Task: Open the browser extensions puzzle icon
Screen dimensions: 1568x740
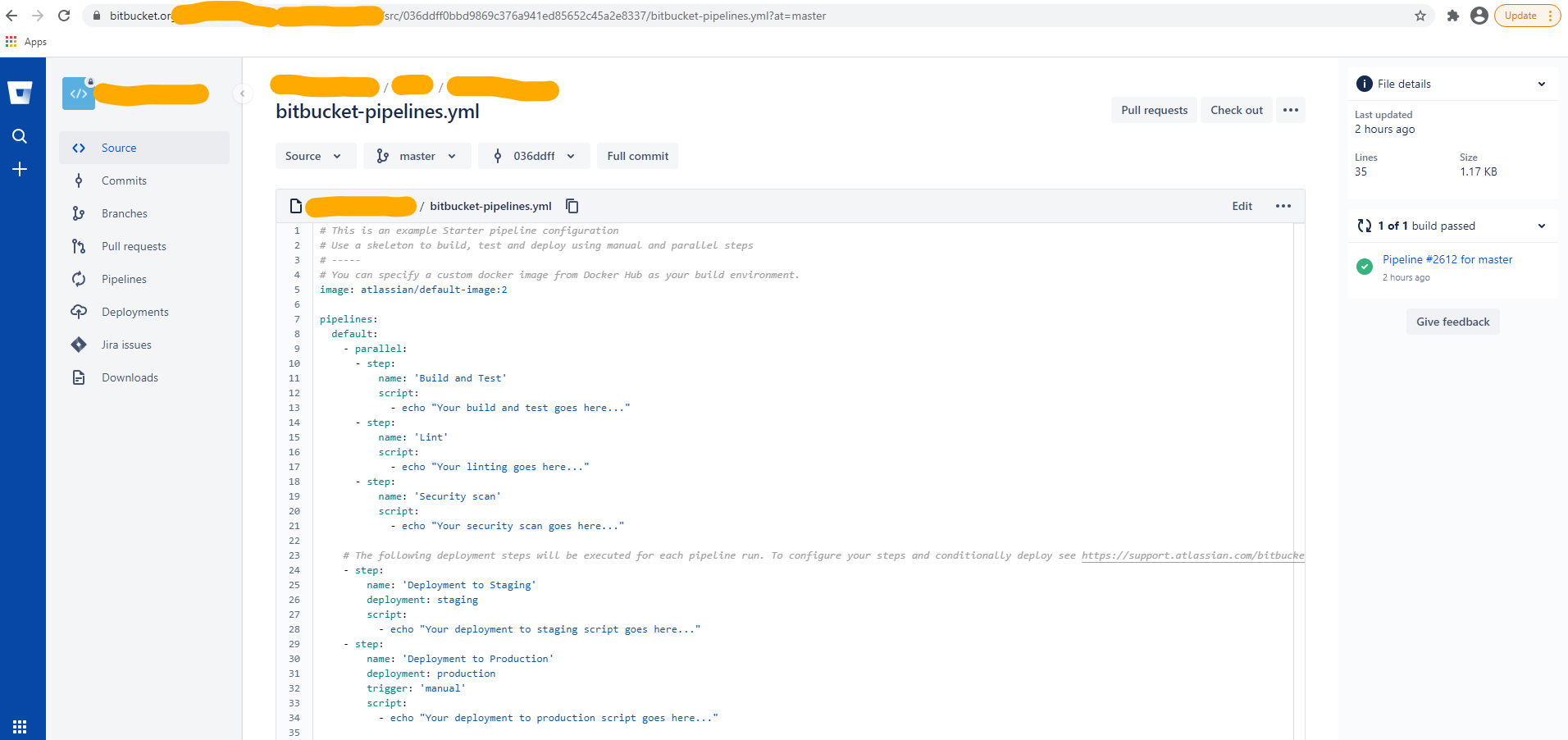Action: pos(1453,16)
